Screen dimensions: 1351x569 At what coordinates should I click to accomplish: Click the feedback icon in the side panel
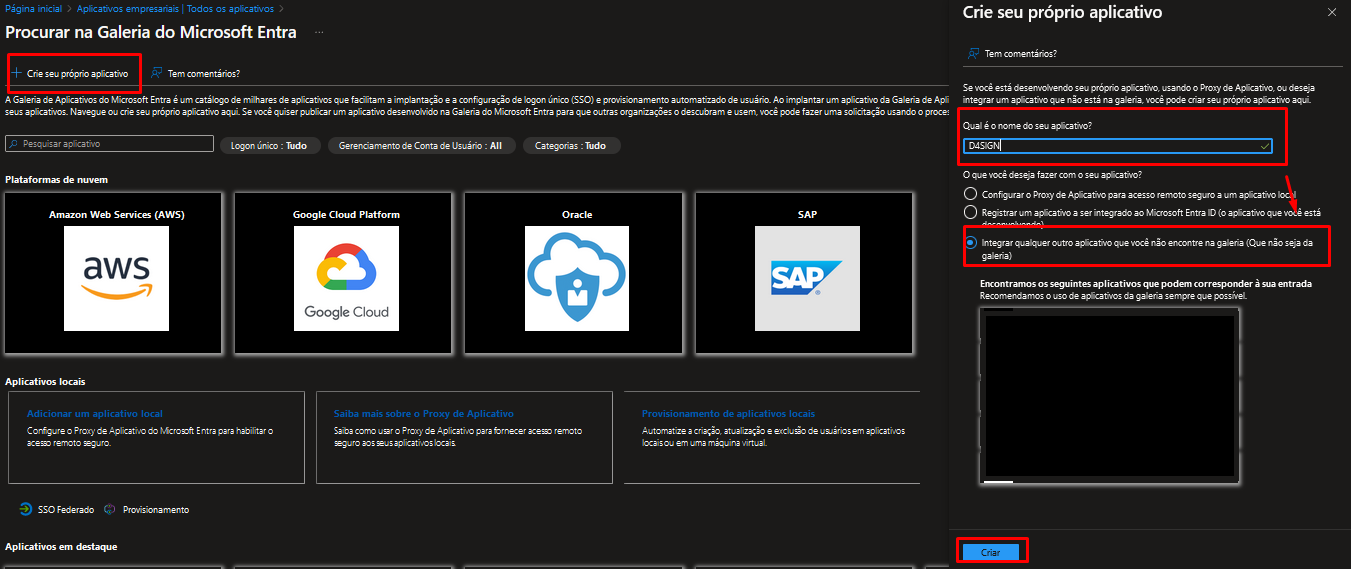[973, 53]
